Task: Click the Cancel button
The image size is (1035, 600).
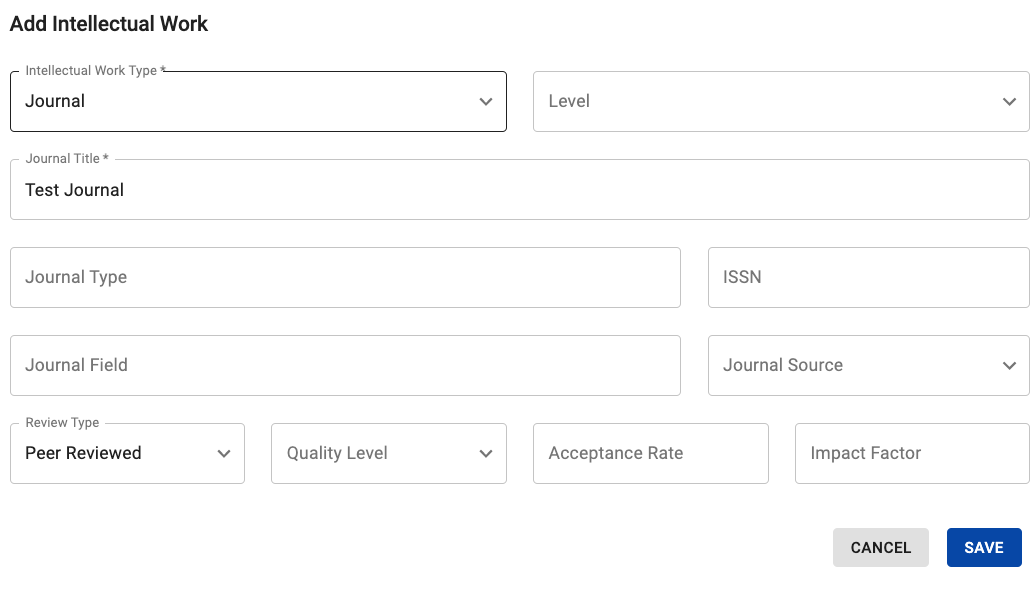Action: point(880,548)
